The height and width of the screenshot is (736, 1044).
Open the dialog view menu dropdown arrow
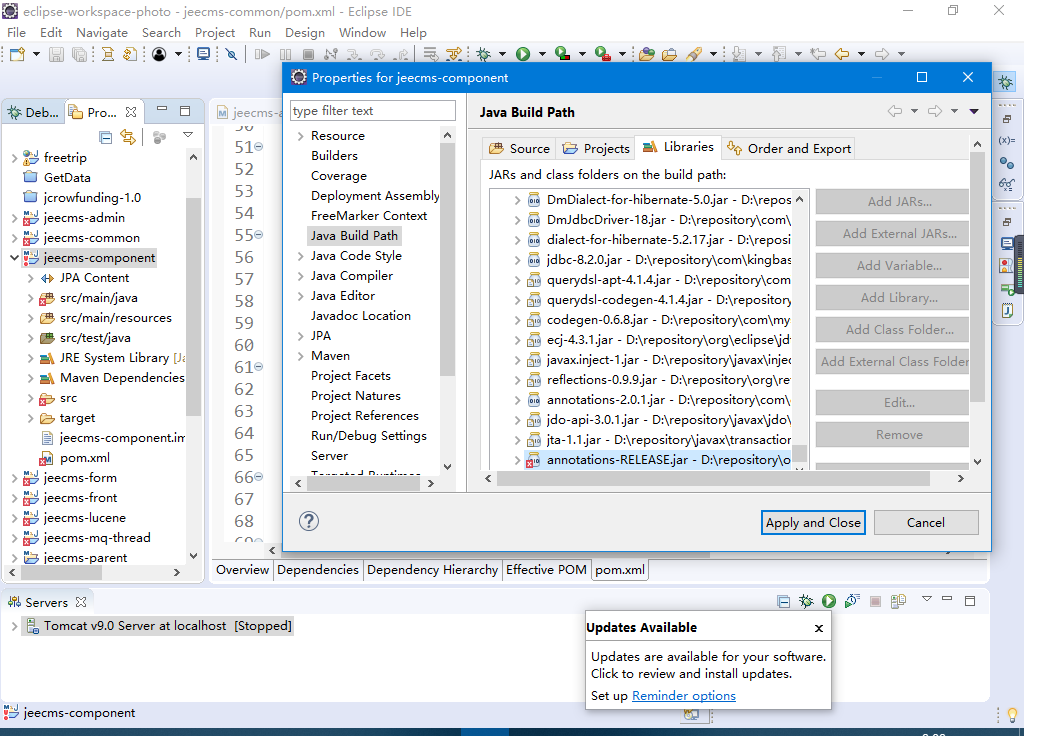click(974, 112)
